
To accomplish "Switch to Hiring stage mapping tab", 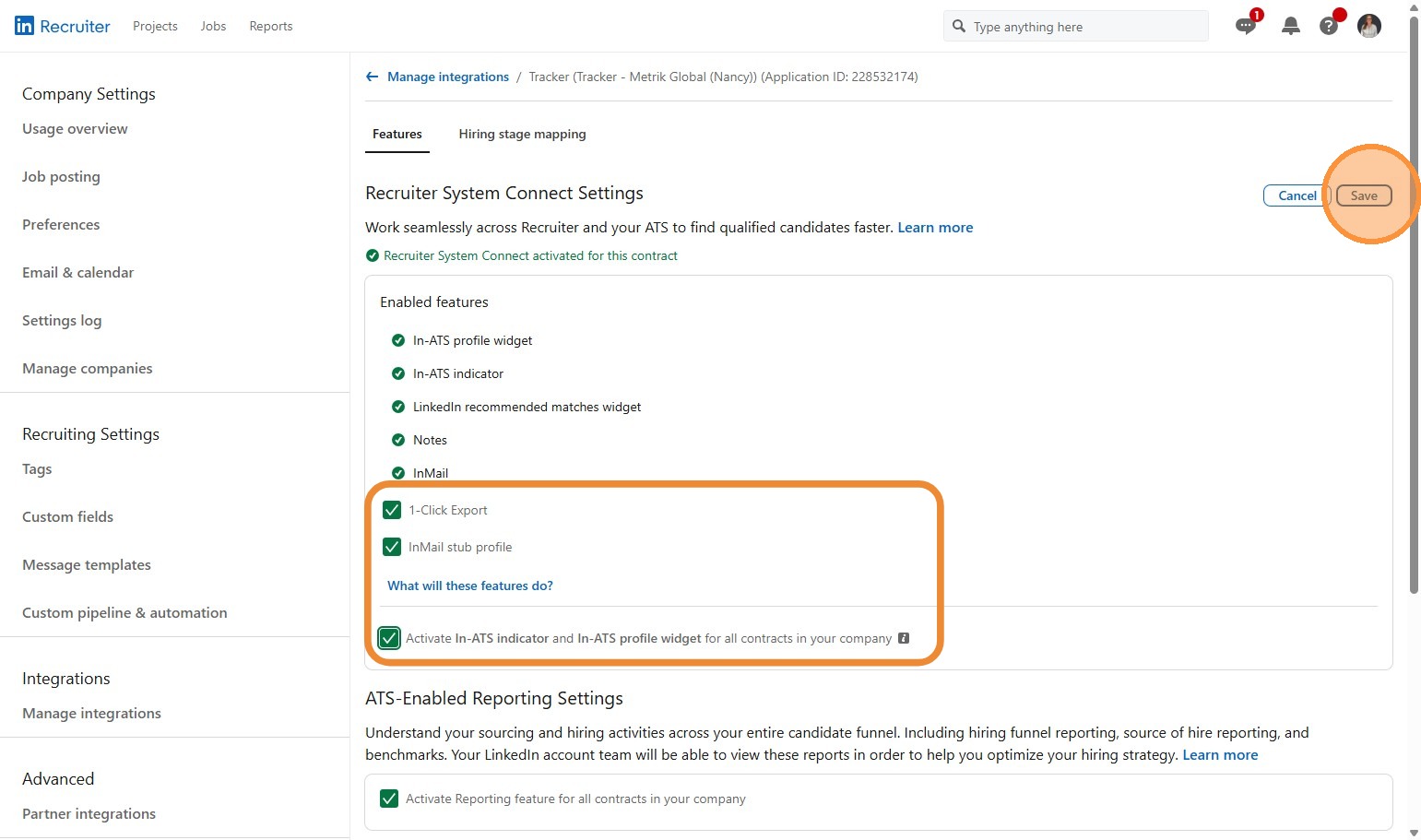I will 522,134.
